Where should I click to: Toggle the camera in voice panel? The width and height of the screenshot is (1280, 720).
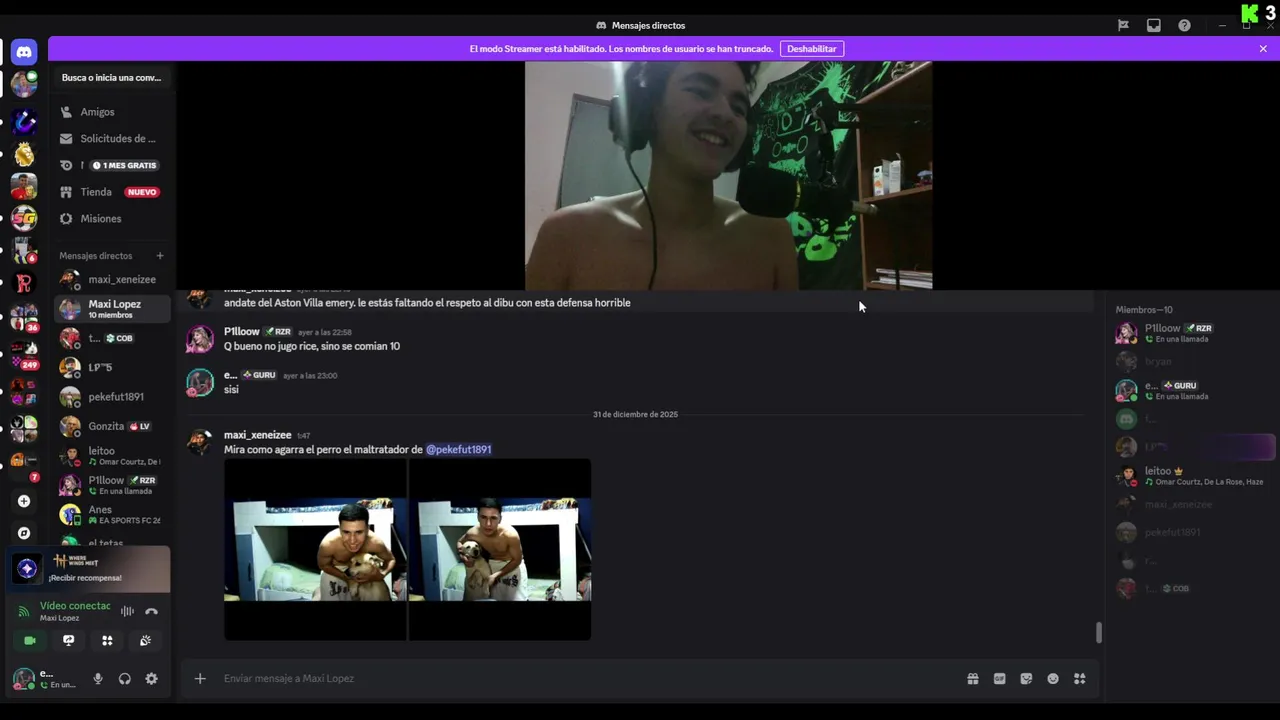(x=30, y=640)
